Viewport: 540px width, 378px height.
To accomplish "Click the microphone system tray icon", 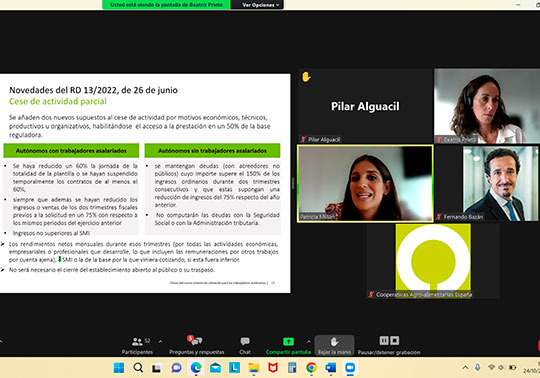I will coord(477,368).
